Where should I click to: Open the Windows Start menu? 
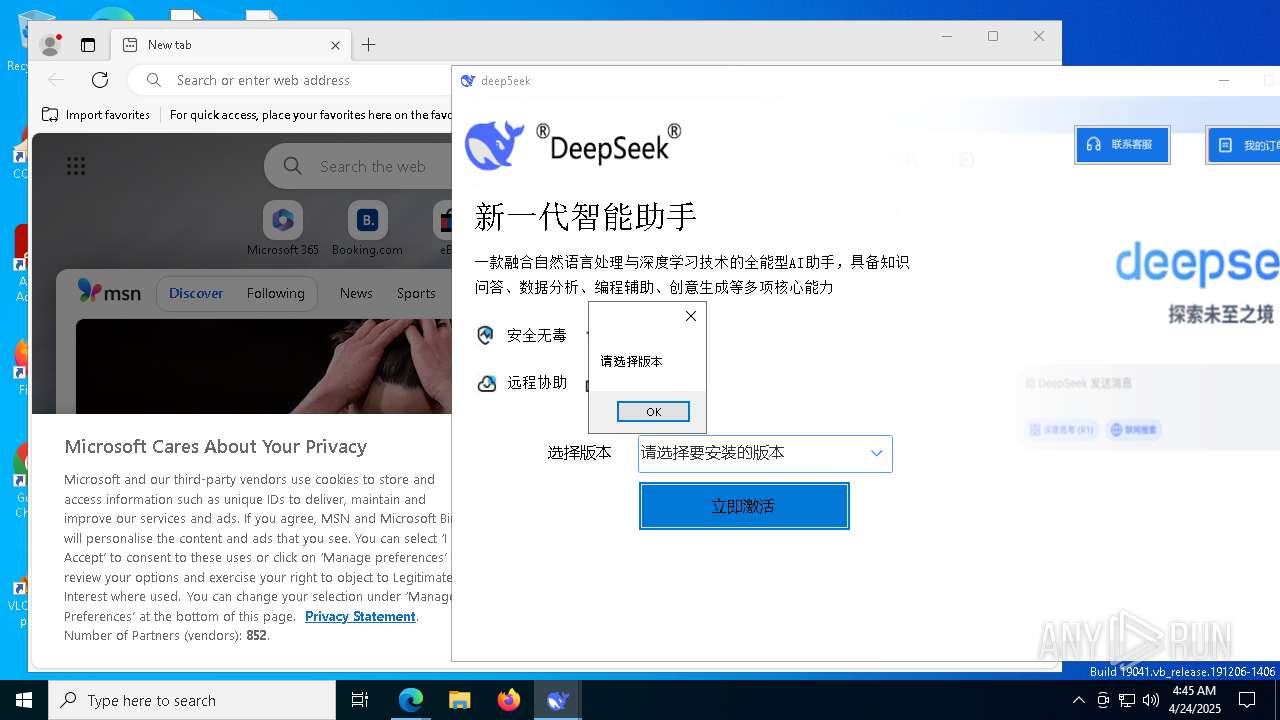click(x=24, y=700)
